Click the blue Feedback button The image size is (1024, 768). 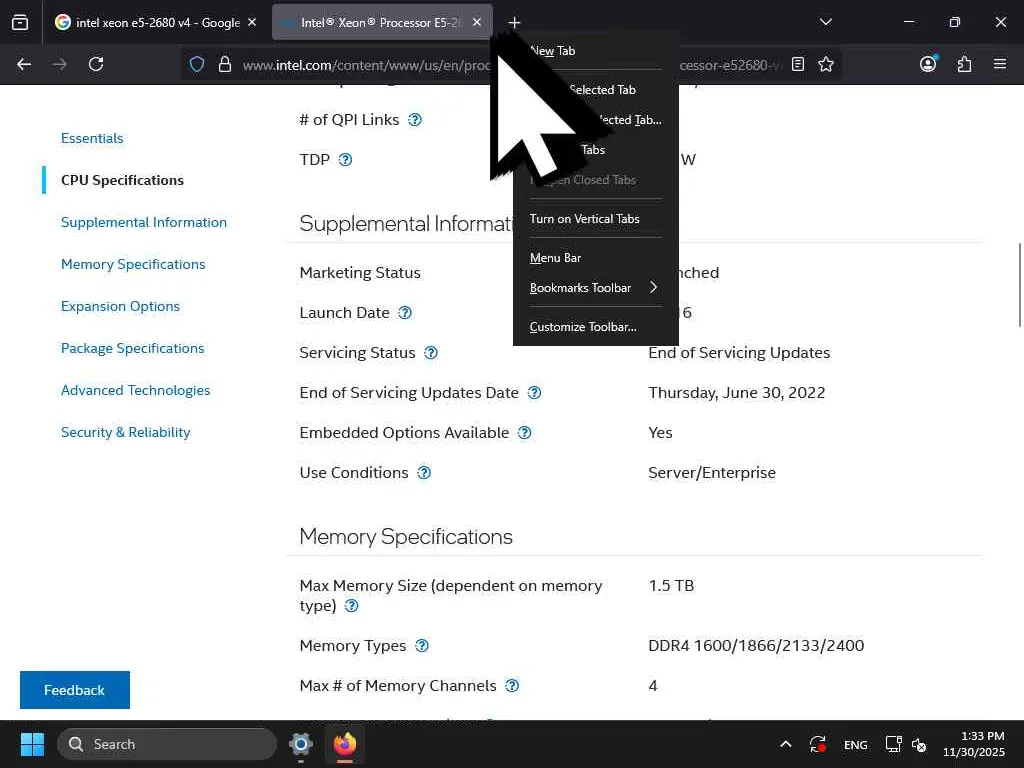click(x=74, y=690)
